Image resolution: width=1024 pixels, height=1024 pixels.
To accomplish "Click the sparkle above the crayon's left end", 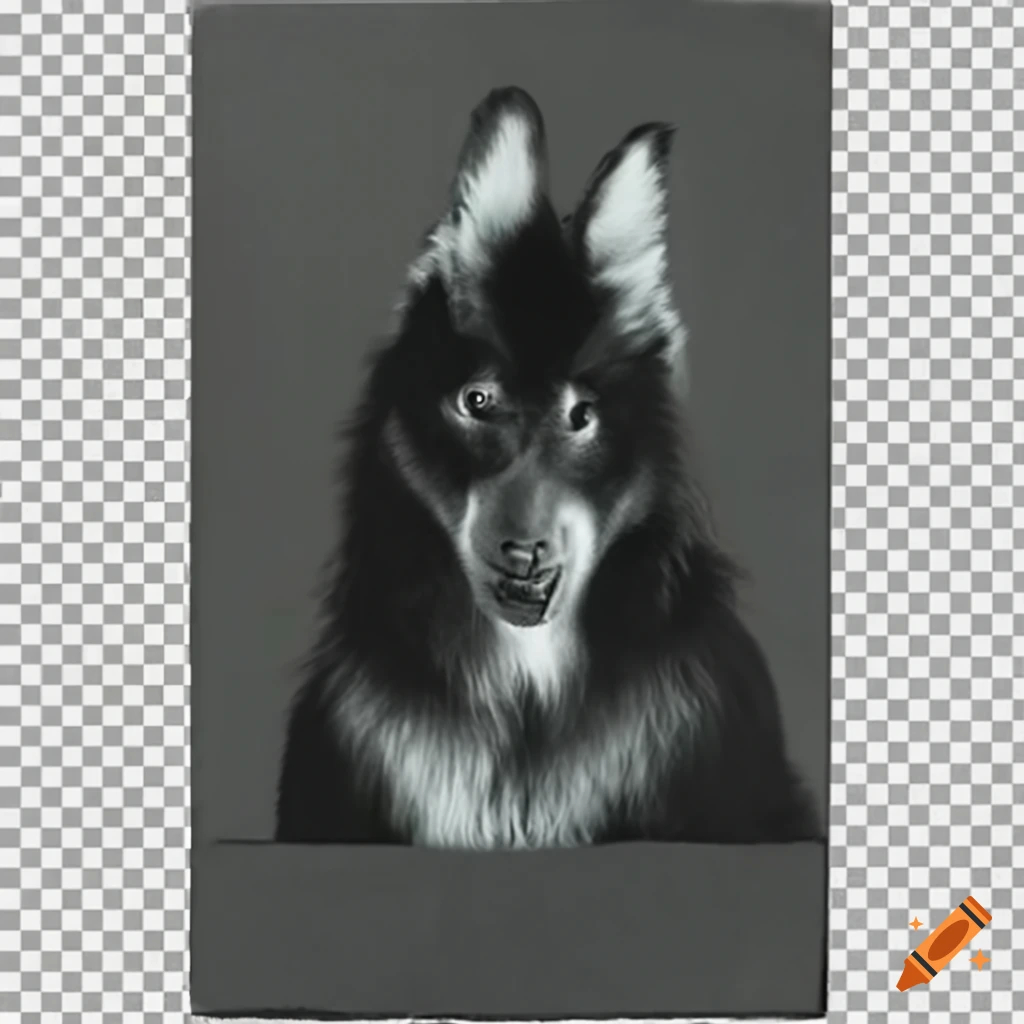I will [x=914, y=924].
